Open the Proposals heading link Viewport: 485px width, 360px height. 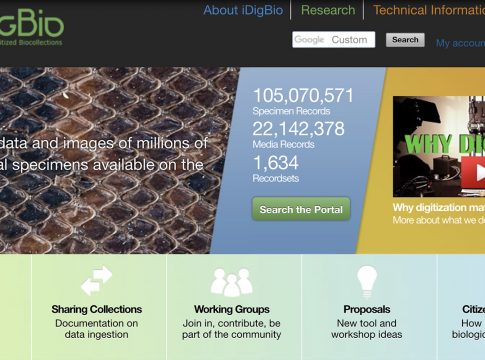click(367, 309)
